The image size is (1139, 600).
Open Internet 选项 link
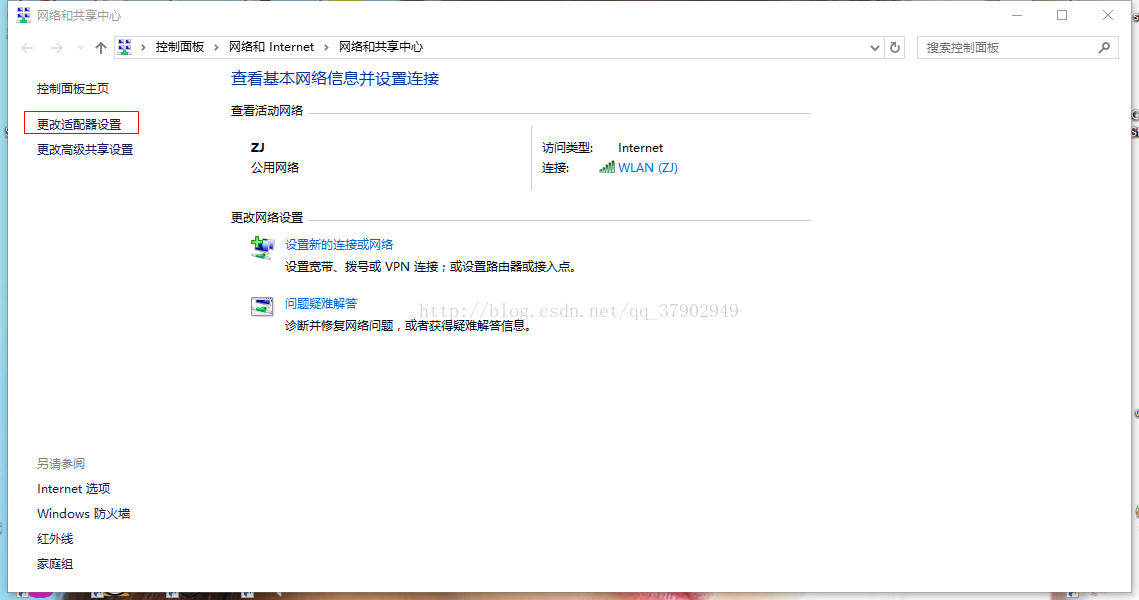(x=73, y=489)
